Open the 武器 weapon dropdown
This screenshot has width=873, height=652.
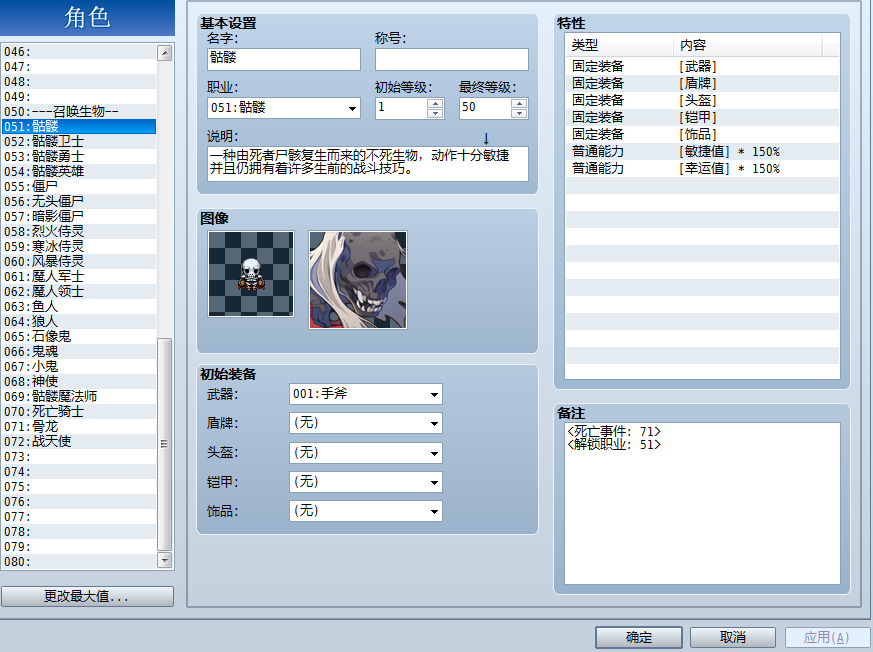(366, 394)
